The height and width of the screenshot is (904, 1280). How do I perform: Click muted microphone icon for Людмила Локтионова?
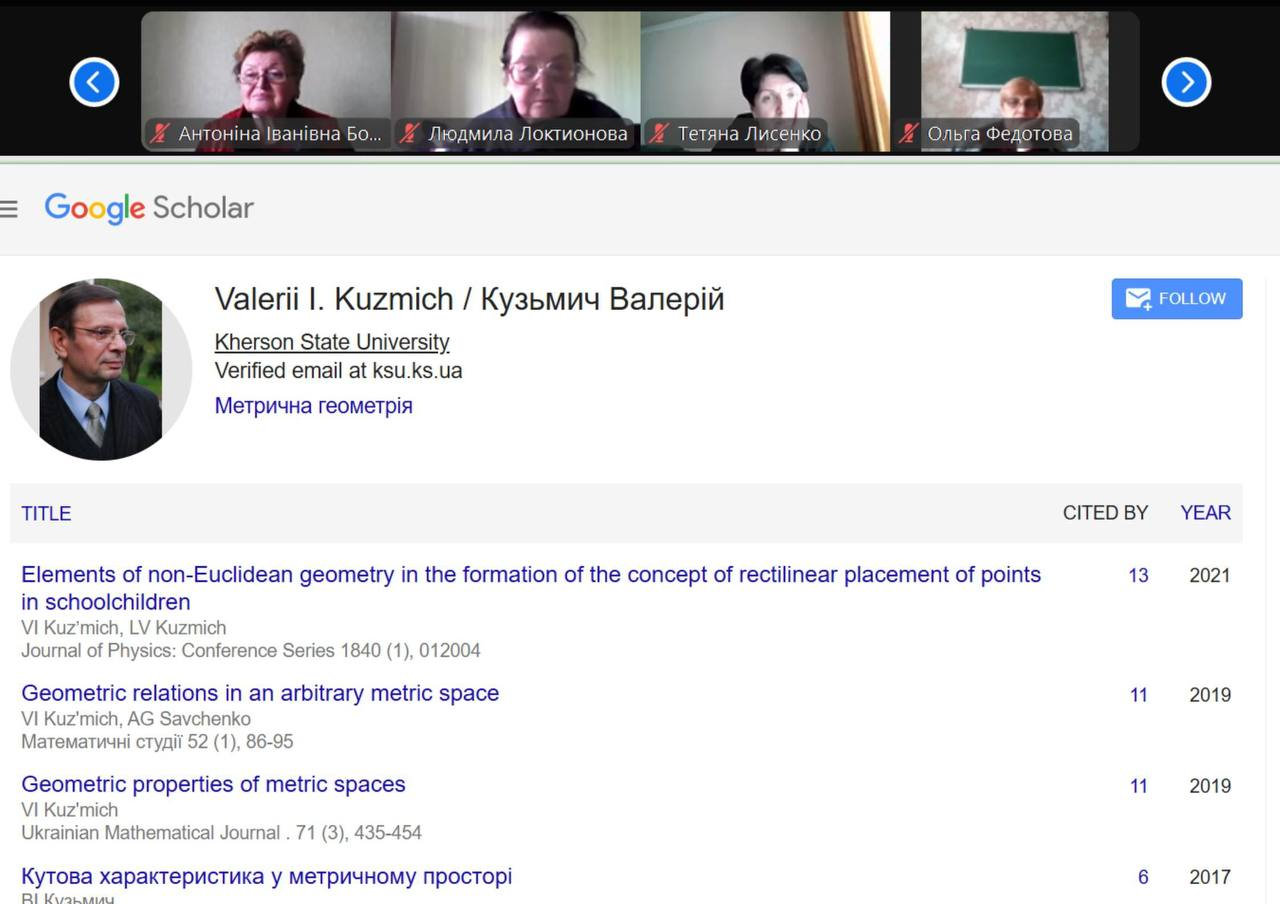(x=408, y=133)
